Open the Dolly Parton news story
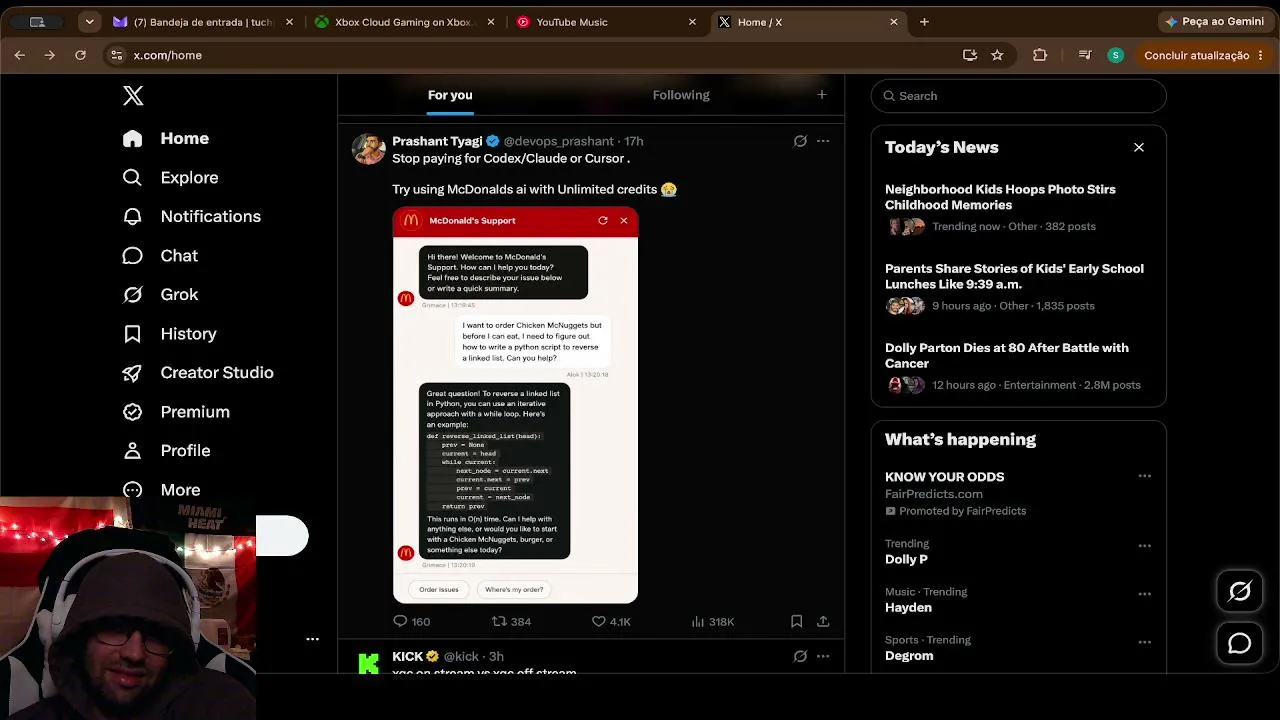The width and height of the screenshot is (1280, 720). coord(1019,366)
